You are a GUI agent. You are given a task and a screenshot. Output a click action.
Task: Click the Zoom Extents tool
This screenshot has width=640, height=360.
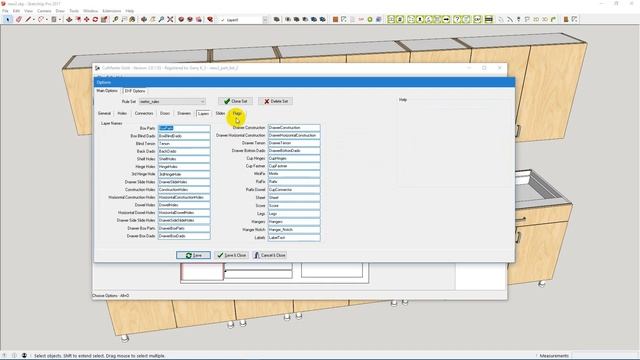tap(170, 19)
